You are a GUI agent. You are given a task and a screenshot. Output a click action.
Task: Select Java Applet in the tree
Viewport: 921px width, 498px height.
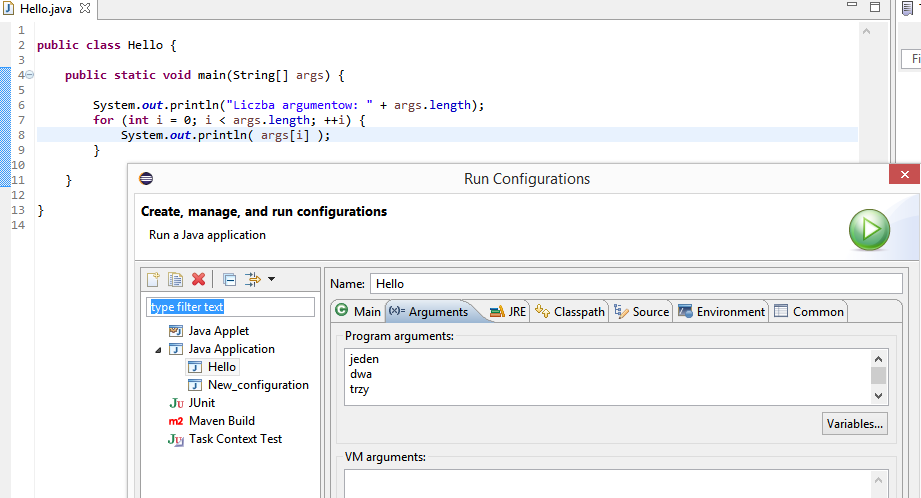tap(219, 331)
